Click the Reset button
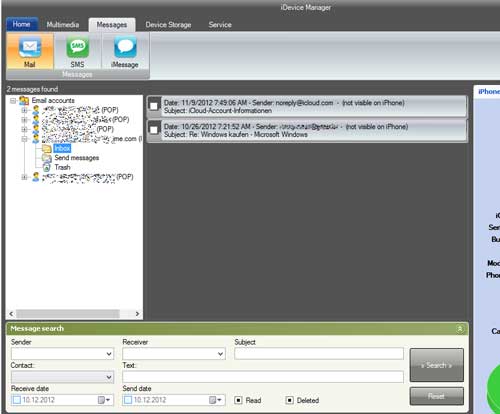This screenshot has height=414, width=500. [436, 396]
